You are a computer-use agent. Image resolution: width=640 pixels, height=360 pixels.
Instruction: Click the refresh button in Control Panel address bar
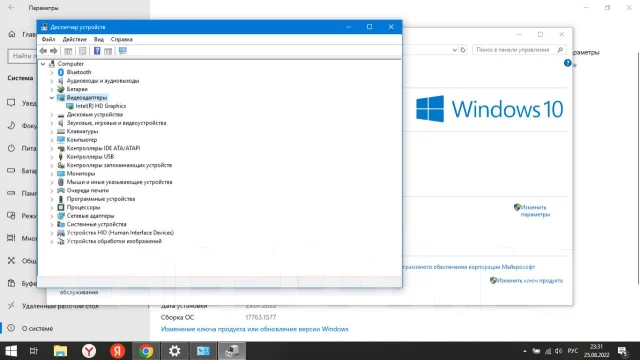[x=463, y=50]
